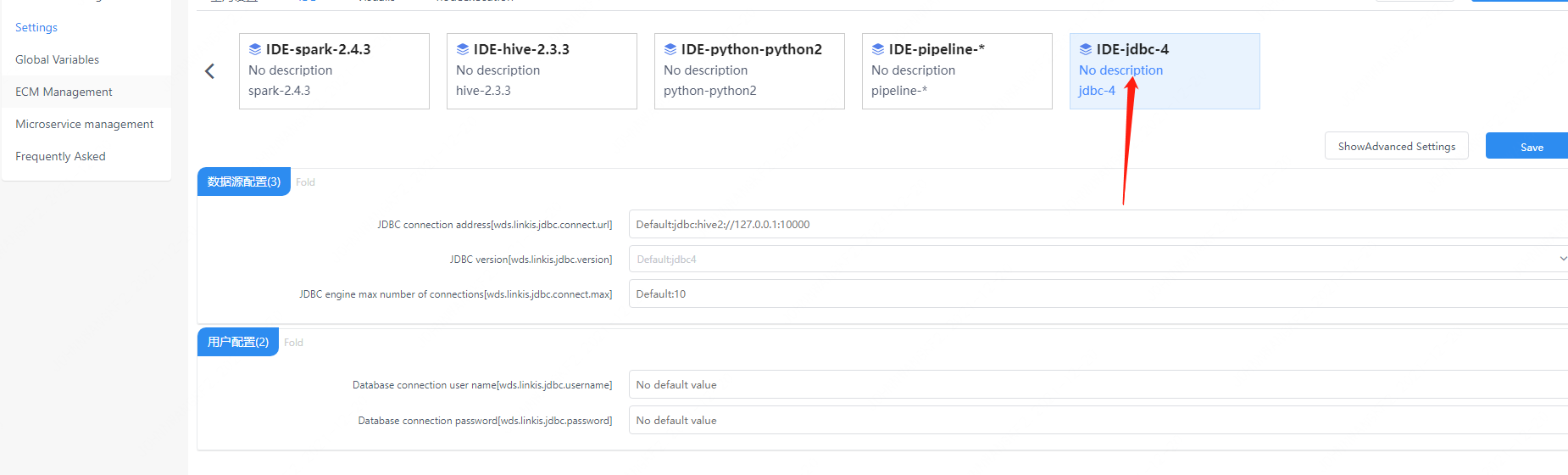
Task: Open Settings in the sidebar
Action: coord(36,27)
